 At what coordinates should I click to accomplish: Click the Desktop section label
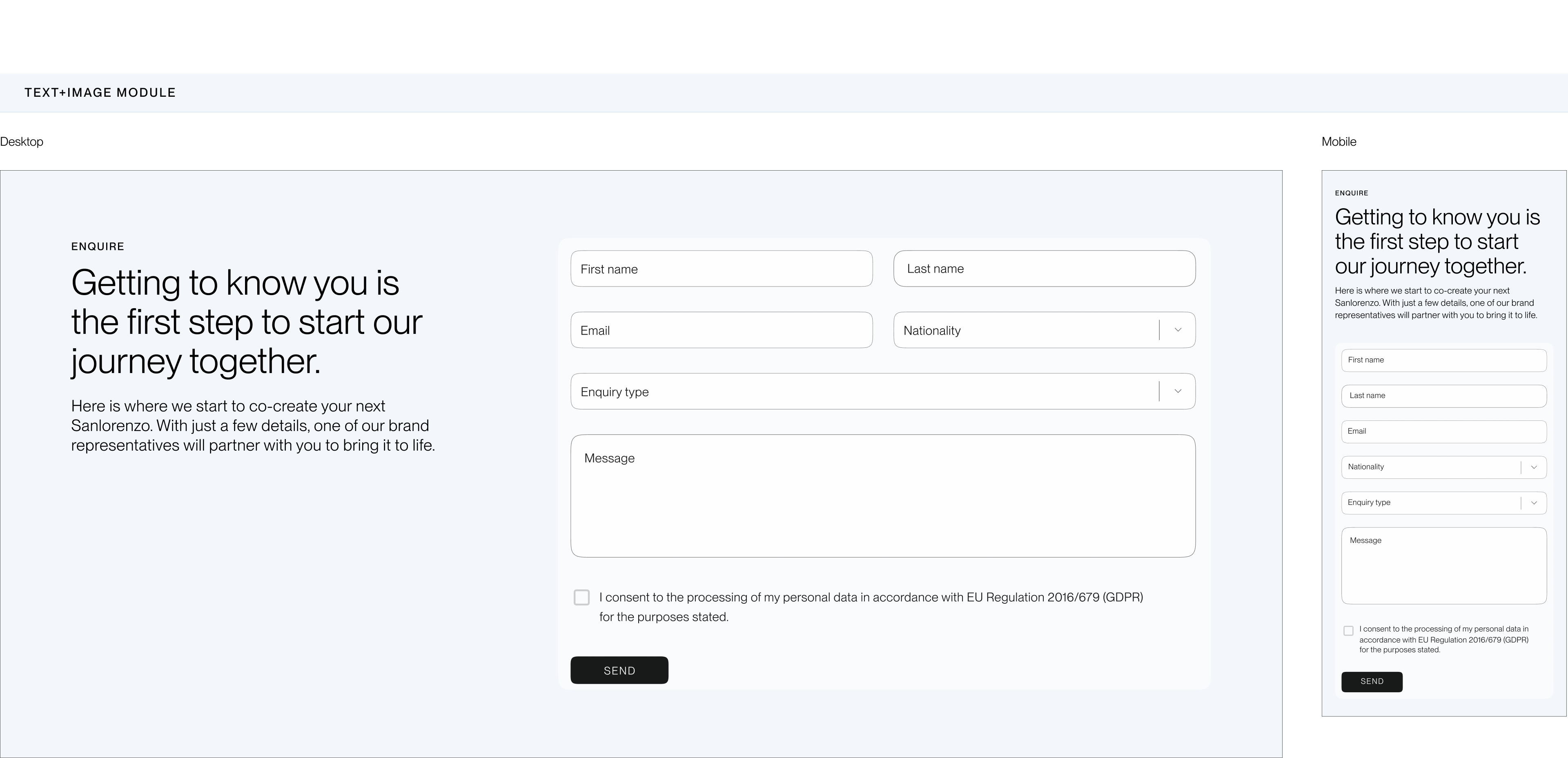click(x=22, y=142)
